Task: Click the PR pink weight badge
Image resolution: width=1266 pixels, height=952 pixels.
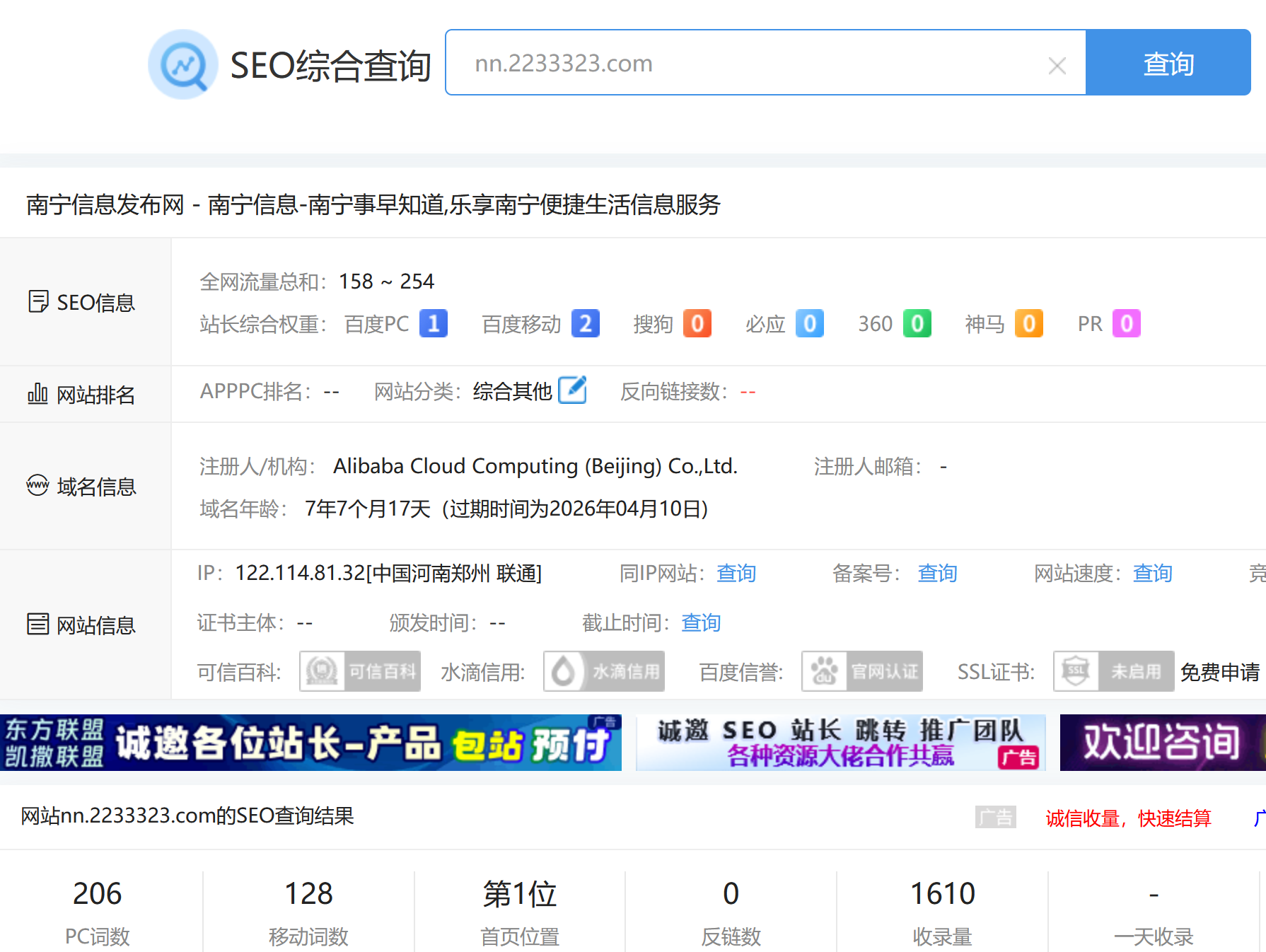Action: click(x=1126, y=324)
